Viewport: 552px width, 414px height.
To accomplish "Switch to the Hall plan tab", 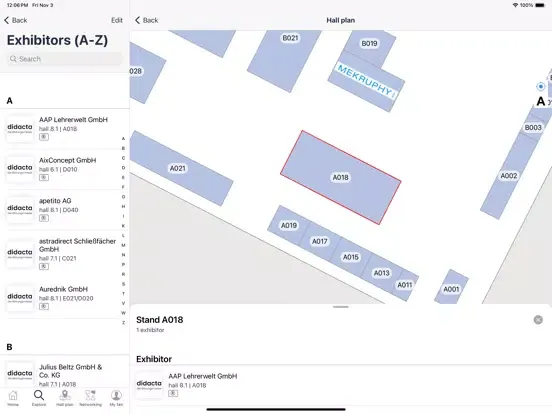I will point(65,398).
